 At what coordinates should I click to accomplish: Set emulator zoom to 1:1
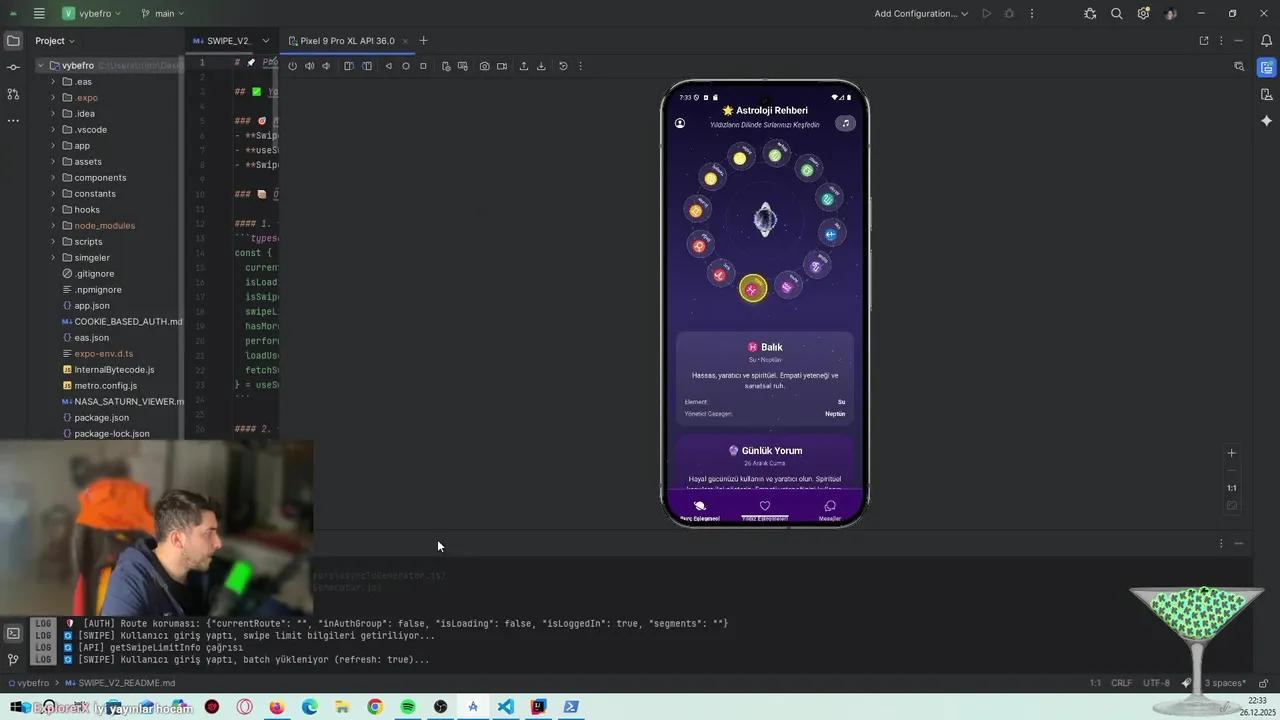click(x=1232, y=488)
